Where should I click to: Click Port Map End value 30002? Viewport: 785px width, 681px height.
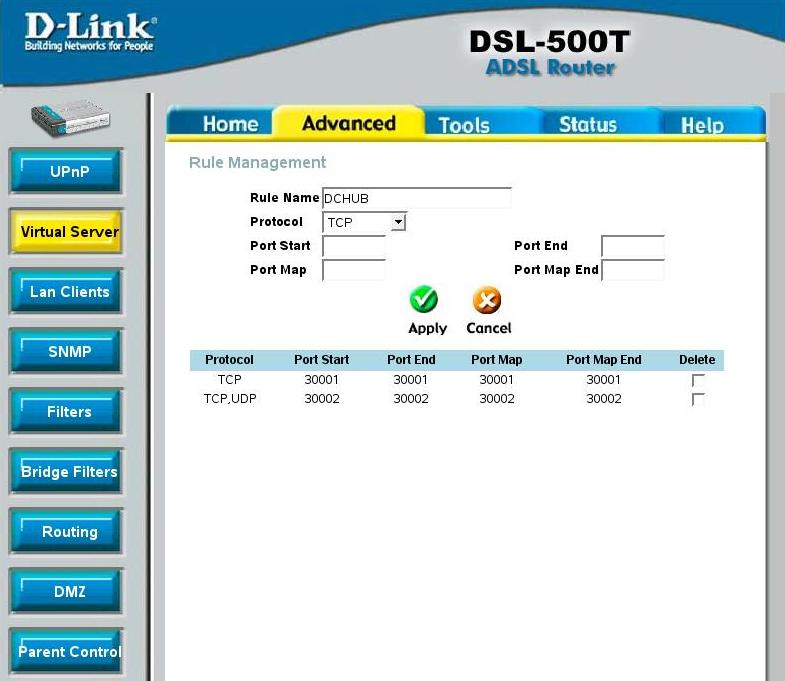604,399
